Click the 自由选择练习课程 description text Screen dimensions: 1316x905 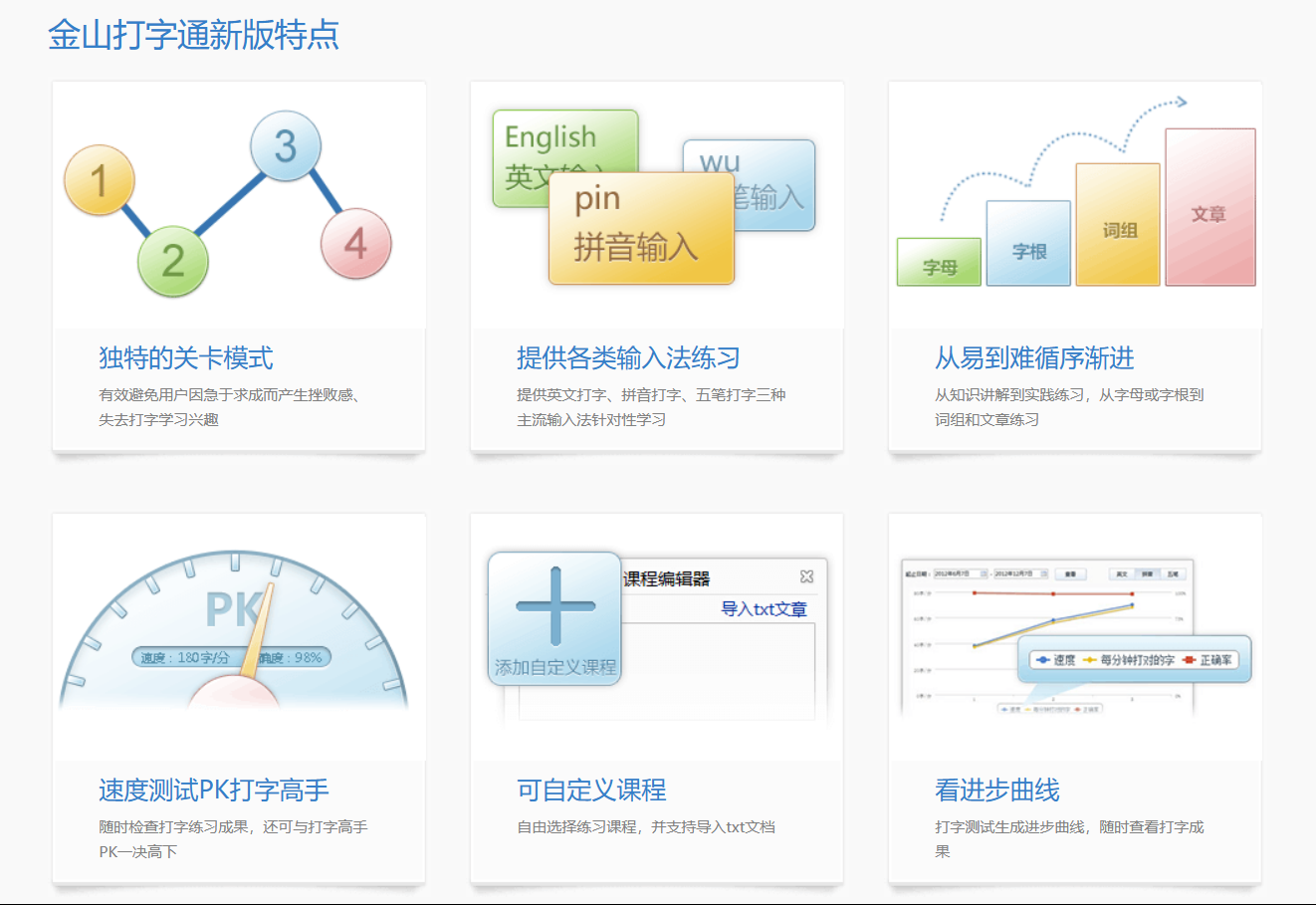[x=645, y=827]
